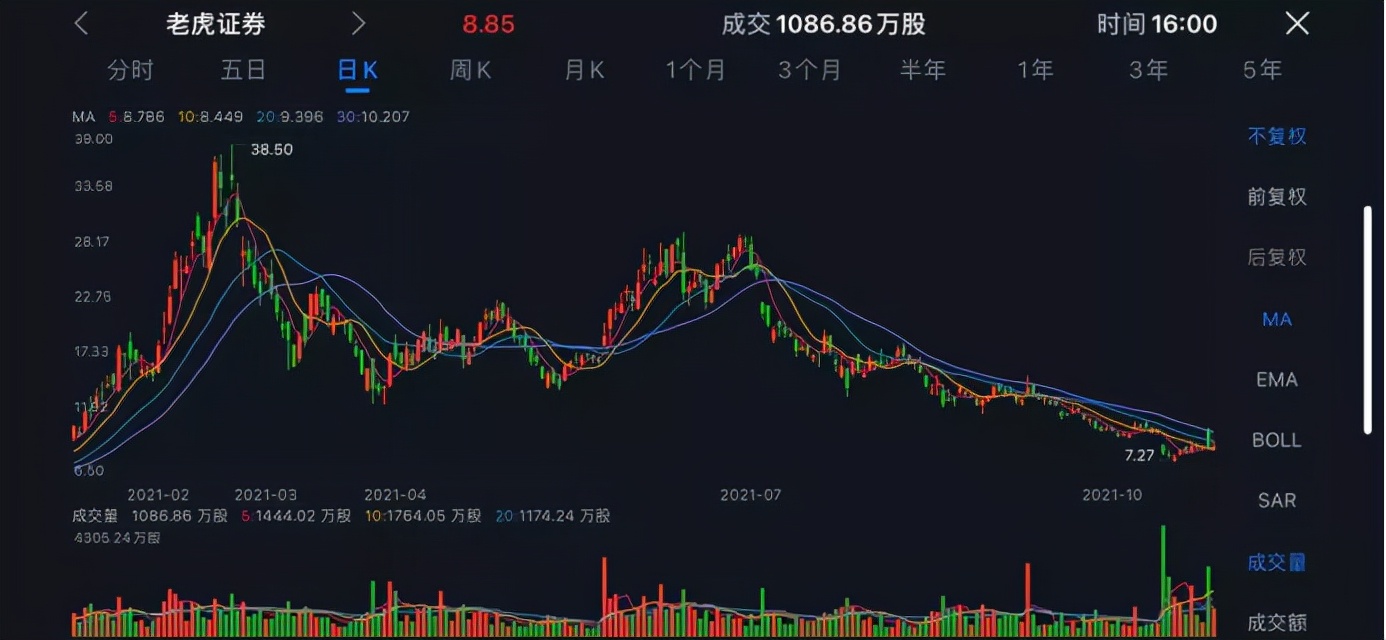Go to previous stock with left chevron
This screenshot has height=640, width=1386.
tap(82, 24)
